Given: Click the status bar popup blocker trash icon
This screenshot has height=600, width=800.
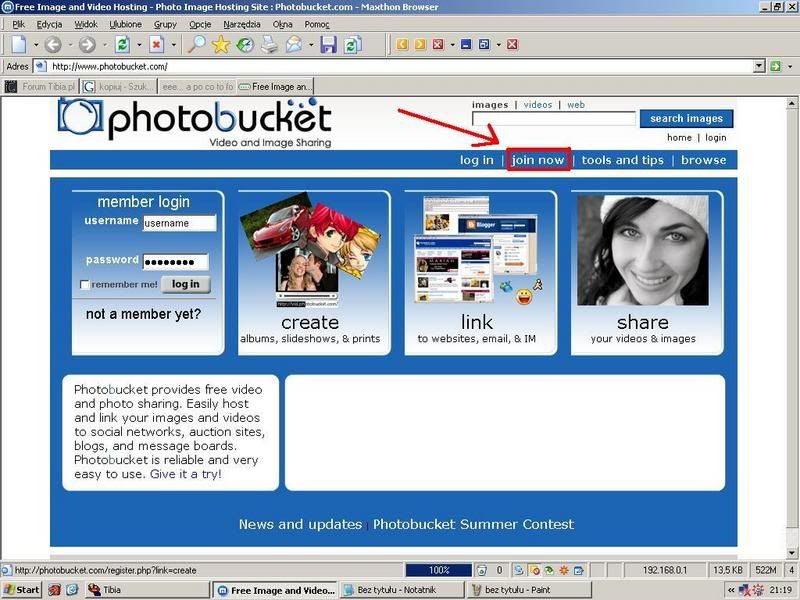Looking at the screenshot, I should [481, 570].
